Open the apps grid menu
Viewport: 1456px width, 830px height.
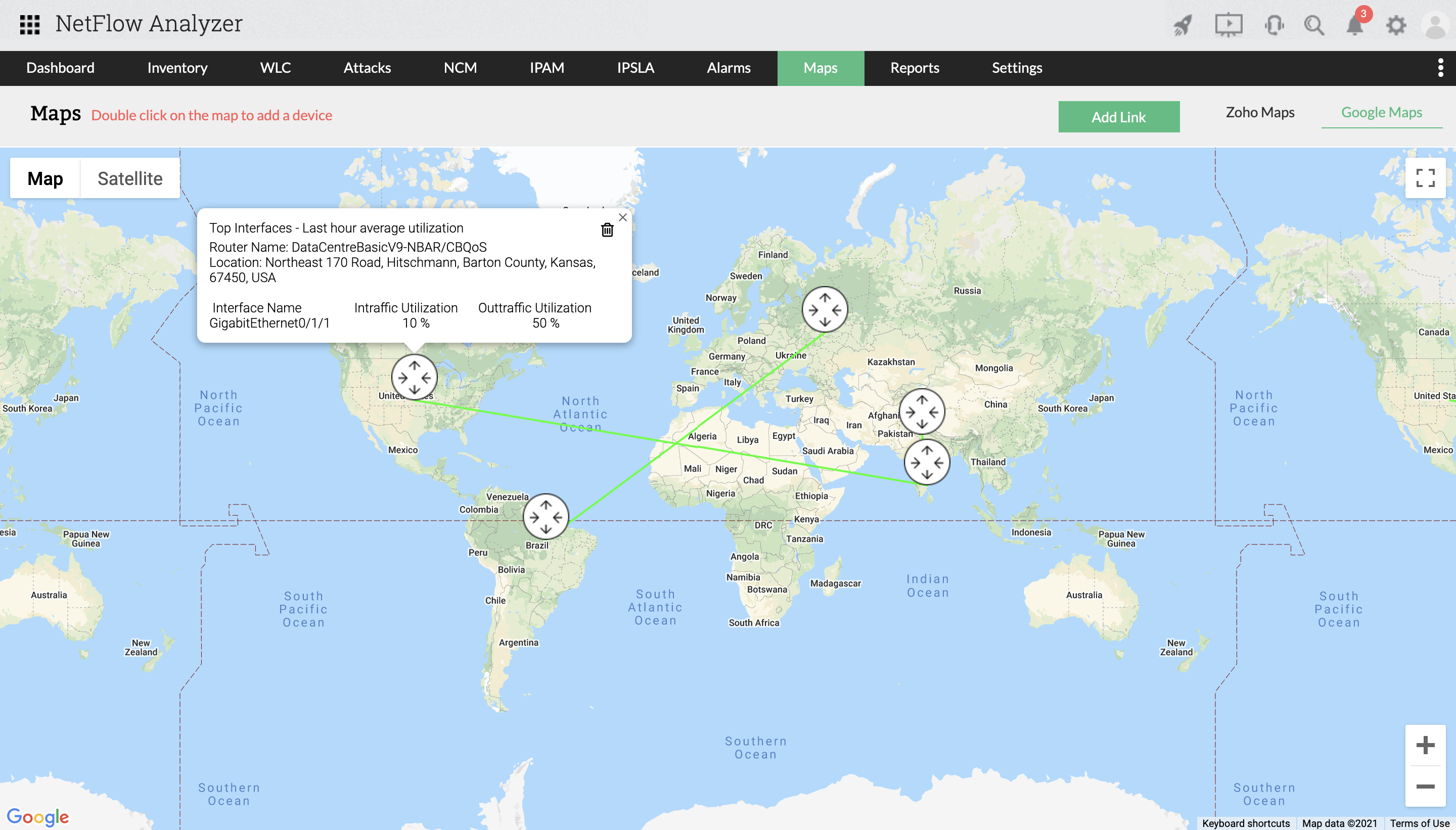(x=31, y=24)
